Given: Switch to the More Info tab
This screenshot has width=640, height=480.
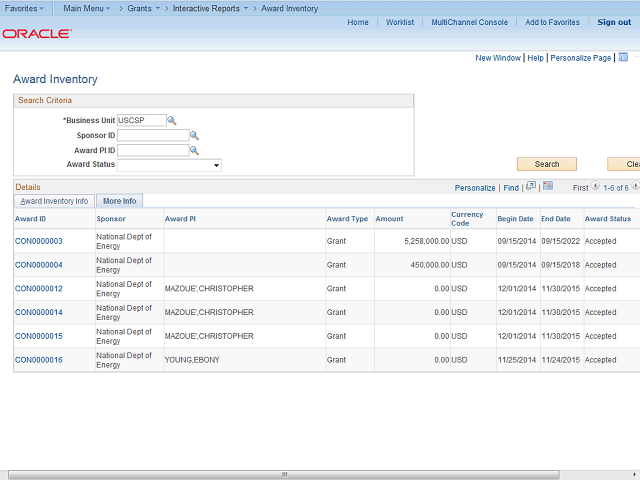Looking at the screenshot, I should tap(120, 201).
